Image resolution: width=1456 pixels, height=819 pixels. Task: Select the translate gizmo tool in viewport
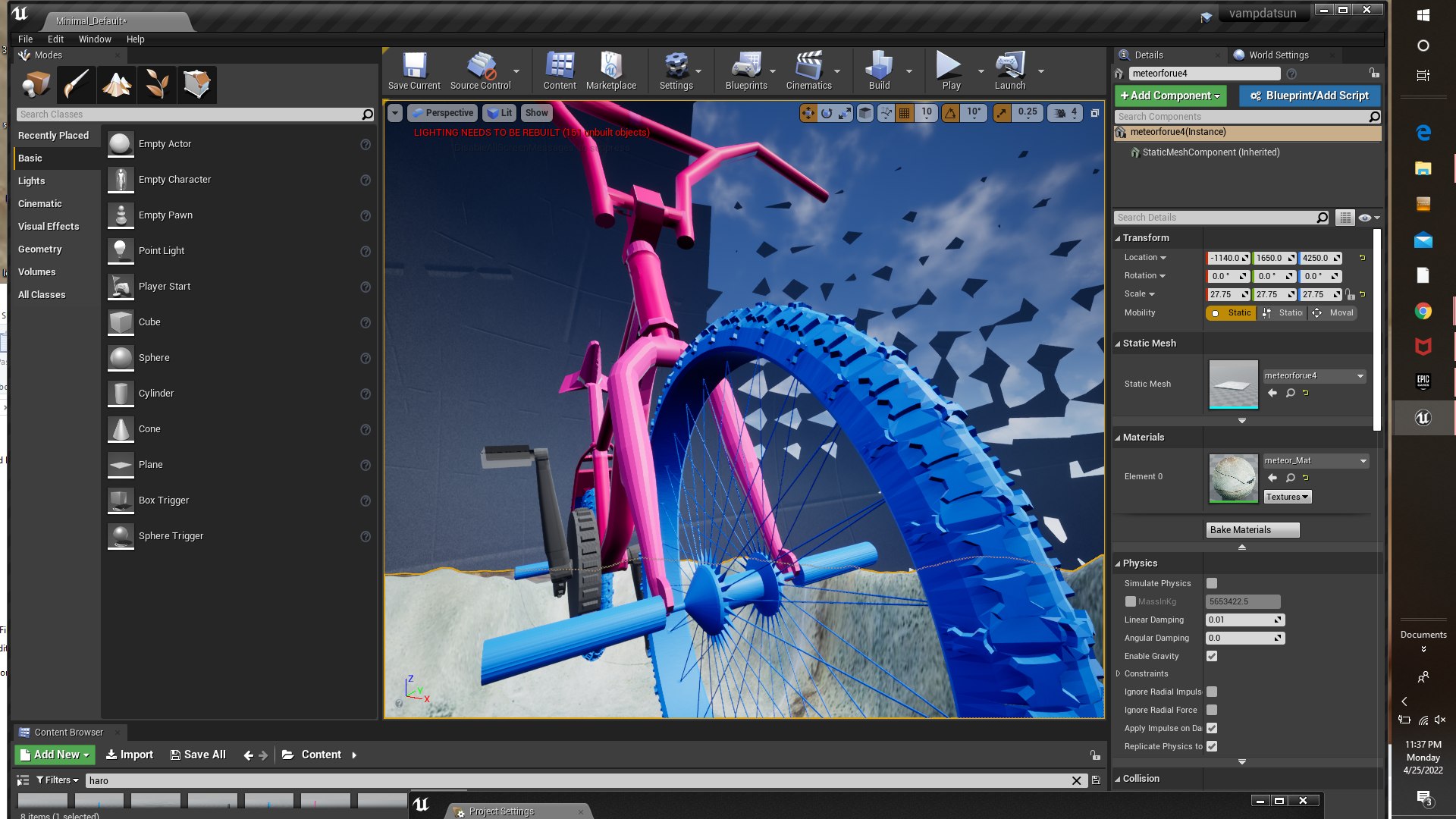point(808,113)
